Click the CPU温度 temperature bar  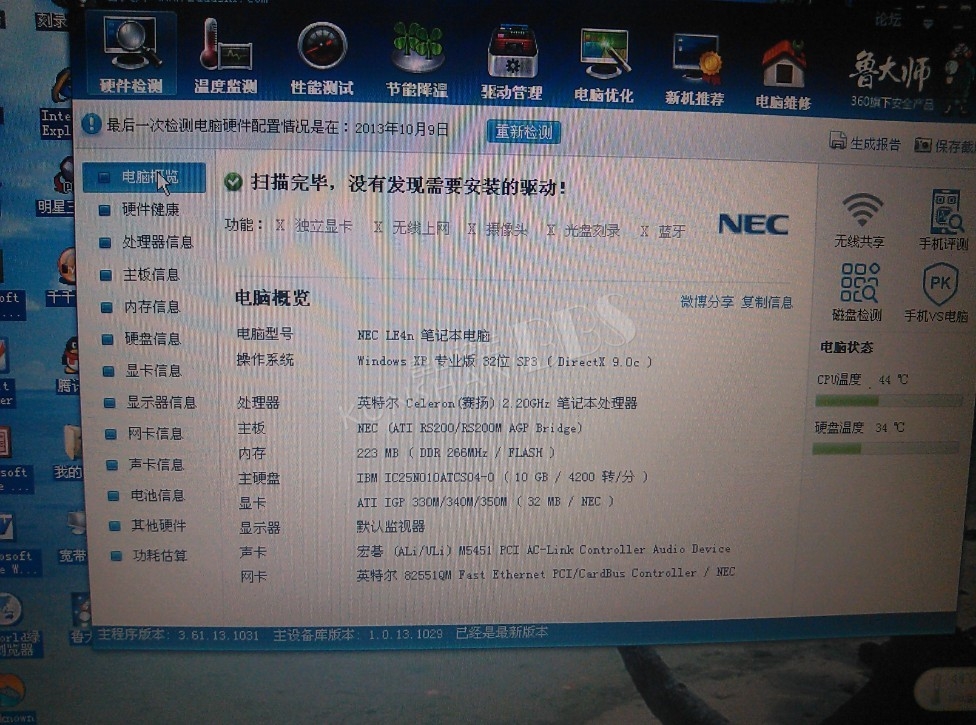click(x=889, y=401)
